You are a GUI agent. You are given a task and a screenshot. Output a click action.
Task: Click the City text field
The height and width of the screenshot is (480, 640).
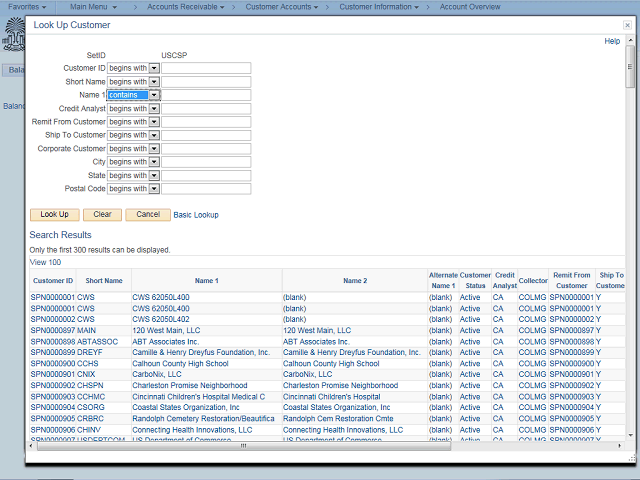[206, 162]
